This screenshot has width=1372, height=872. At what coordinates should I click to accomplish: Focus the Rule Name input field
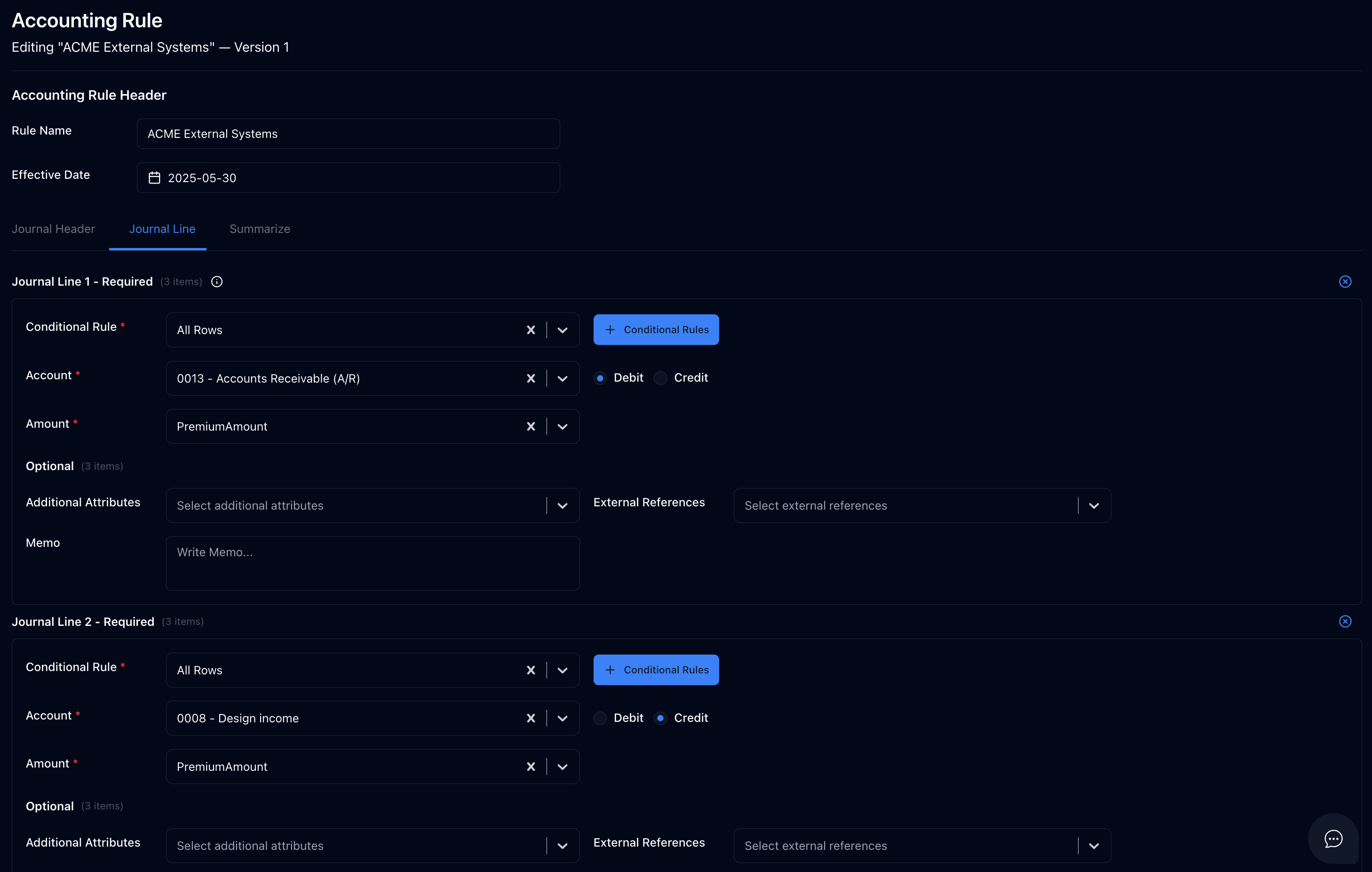[x=348, y=133]
